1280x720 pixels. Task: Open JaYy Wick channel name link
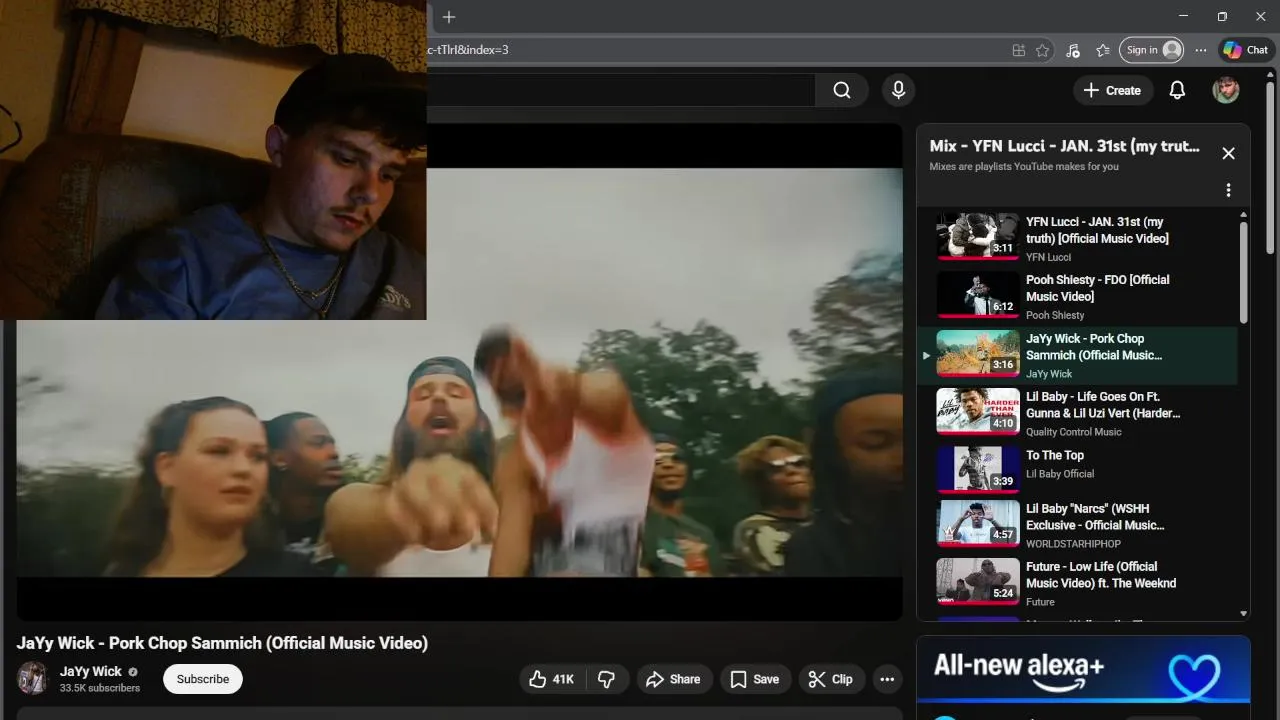click(90, 671)
